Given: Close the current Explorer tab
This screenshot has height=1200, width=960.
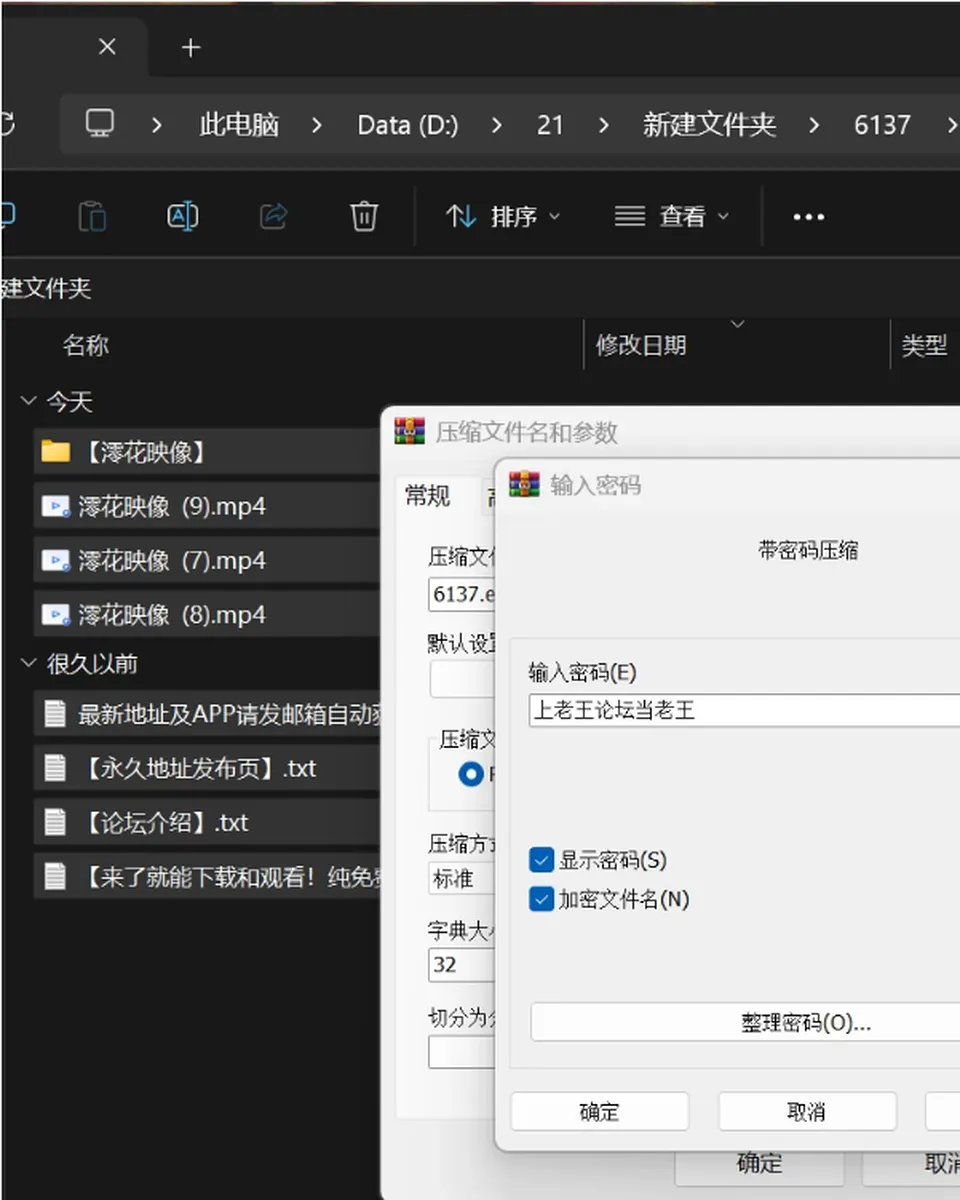Looking at the screenshot, I should [108, 46].
